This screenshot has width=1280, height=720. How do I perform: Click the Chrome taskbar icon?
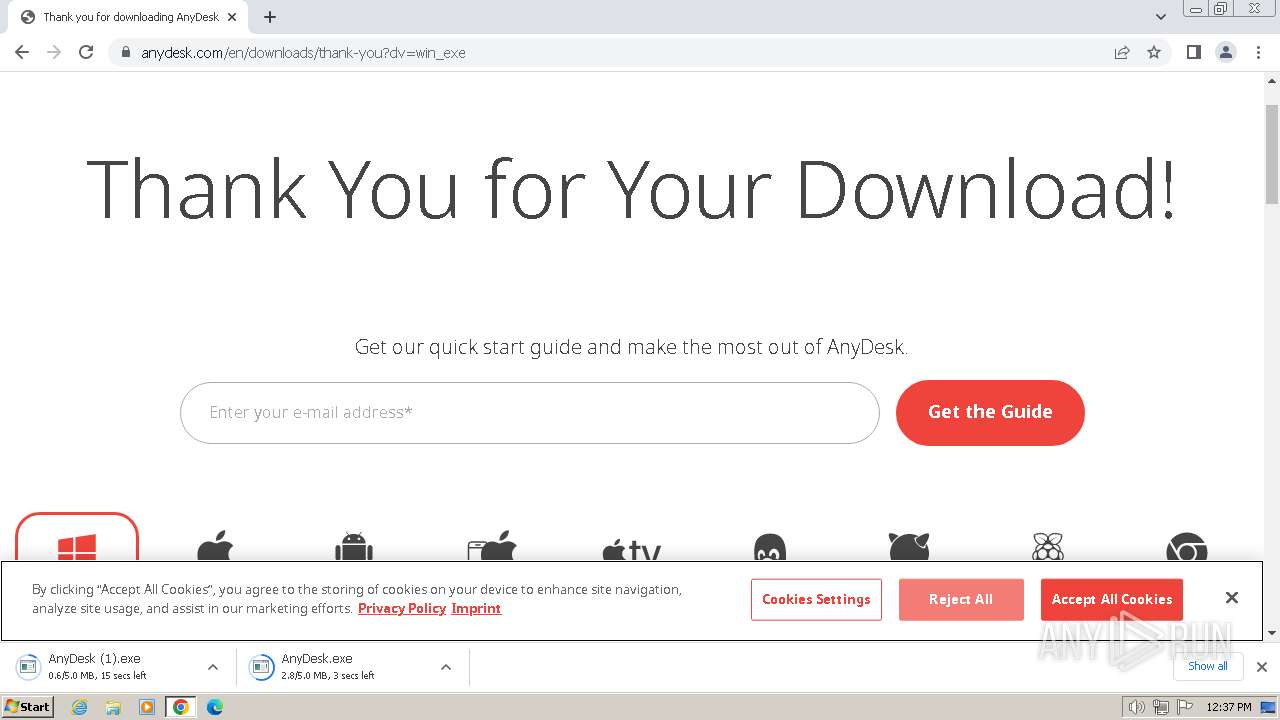[181, 707]
